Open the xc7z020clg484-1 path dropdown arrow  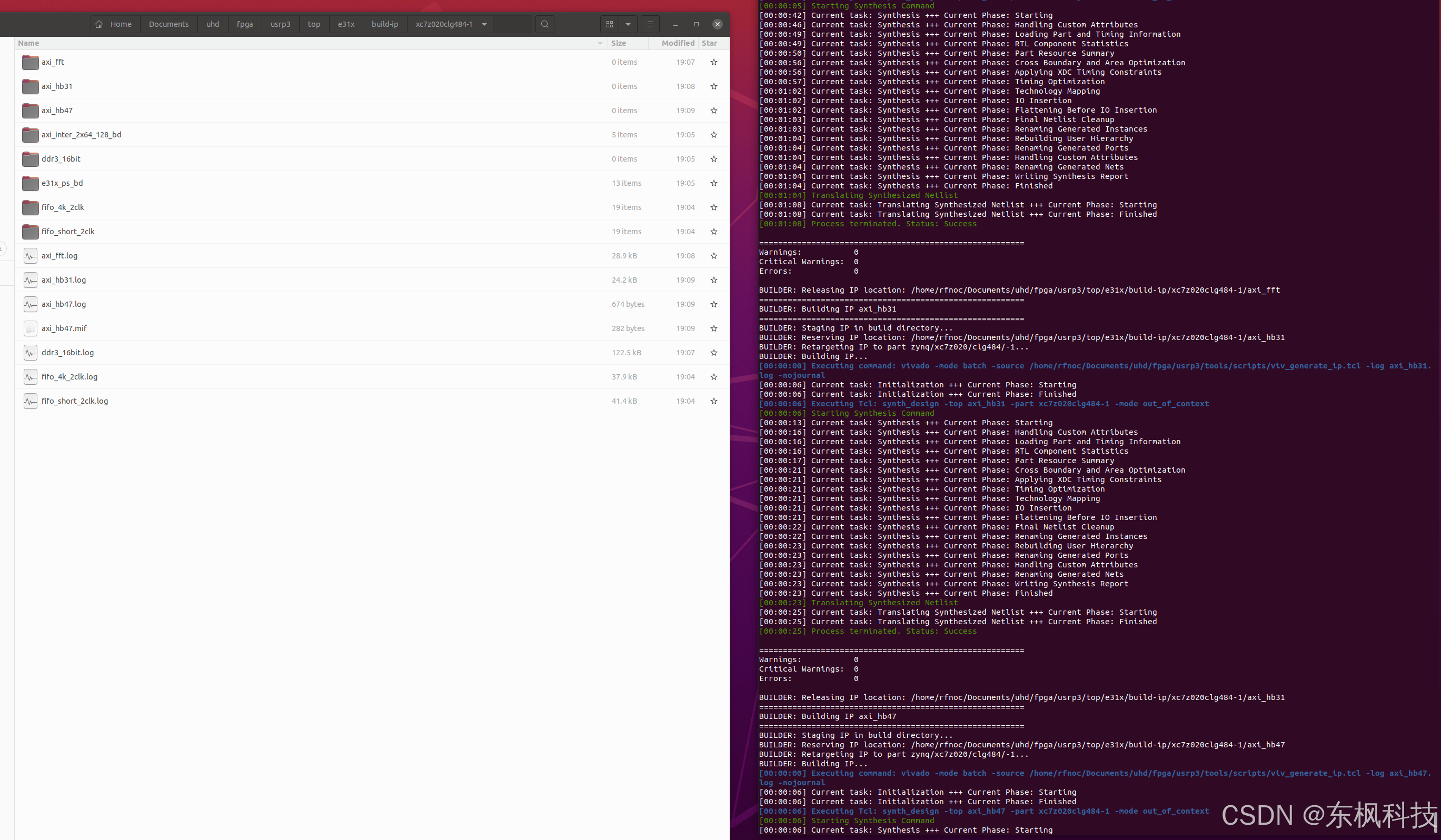[484, 24]
